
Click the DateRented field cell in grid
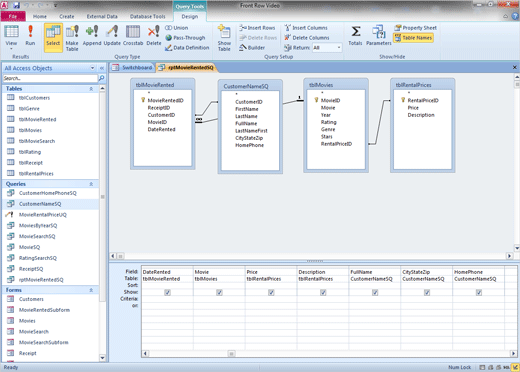pos(167,272)
